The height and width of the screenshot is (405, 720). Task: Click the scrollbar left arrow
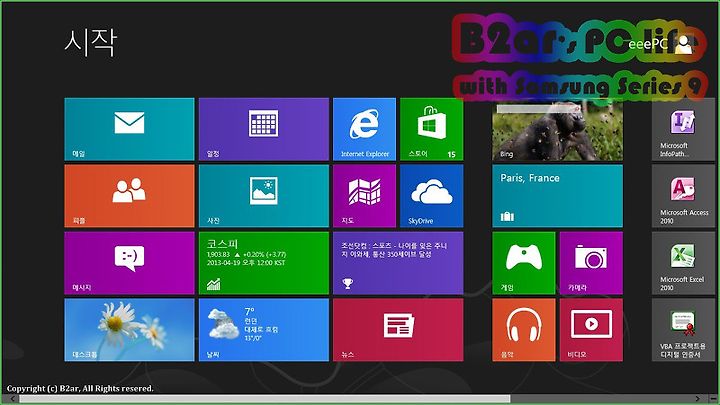pos(12,399)
